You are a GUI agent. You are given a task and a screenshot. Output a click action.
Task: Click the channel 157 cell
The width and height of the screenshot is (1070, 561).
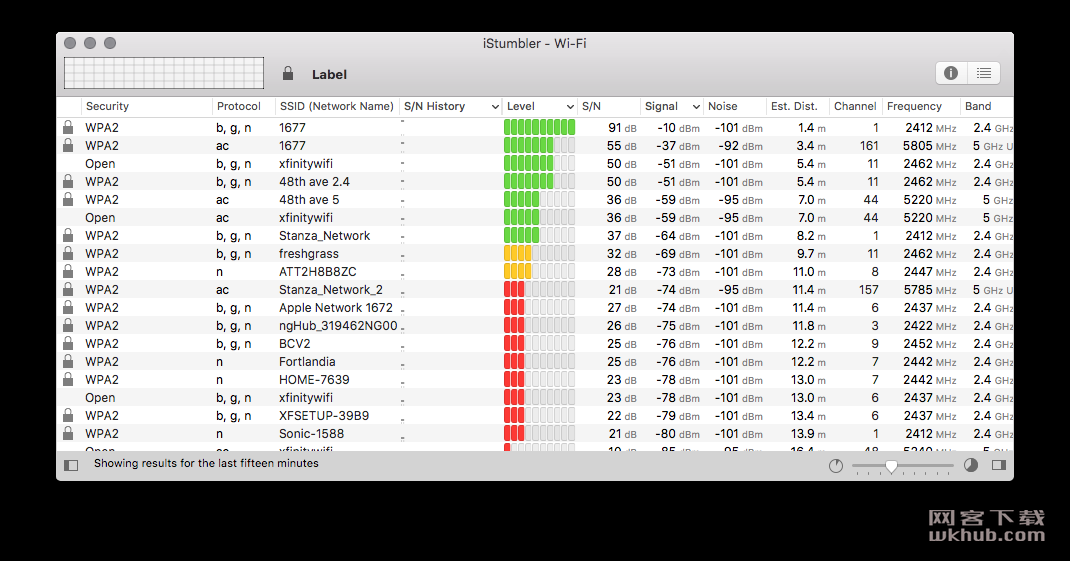point(868,289)
